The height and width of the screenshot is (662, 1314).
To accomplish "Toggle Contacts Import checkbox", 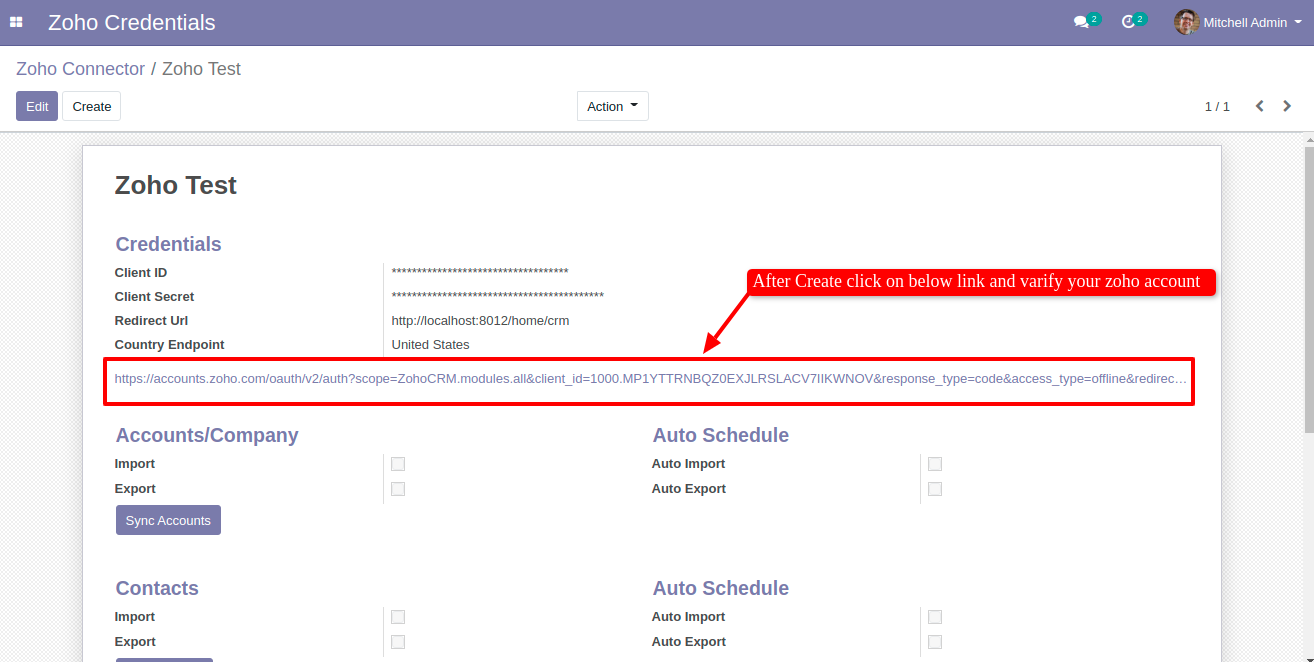I will tap(398, 617).
